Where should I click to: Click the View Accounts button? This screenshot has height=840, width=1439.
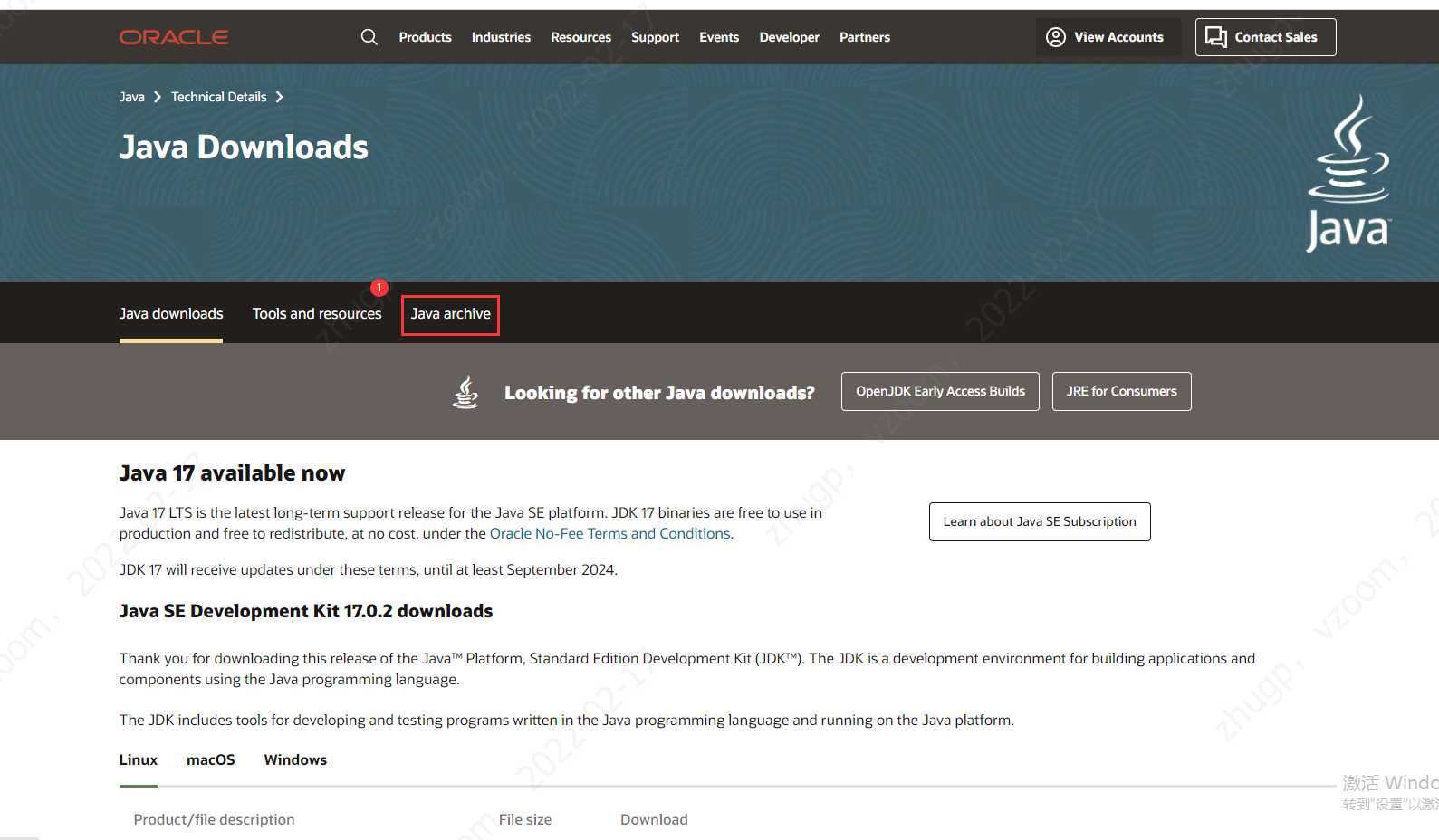tap(1108, 37)
